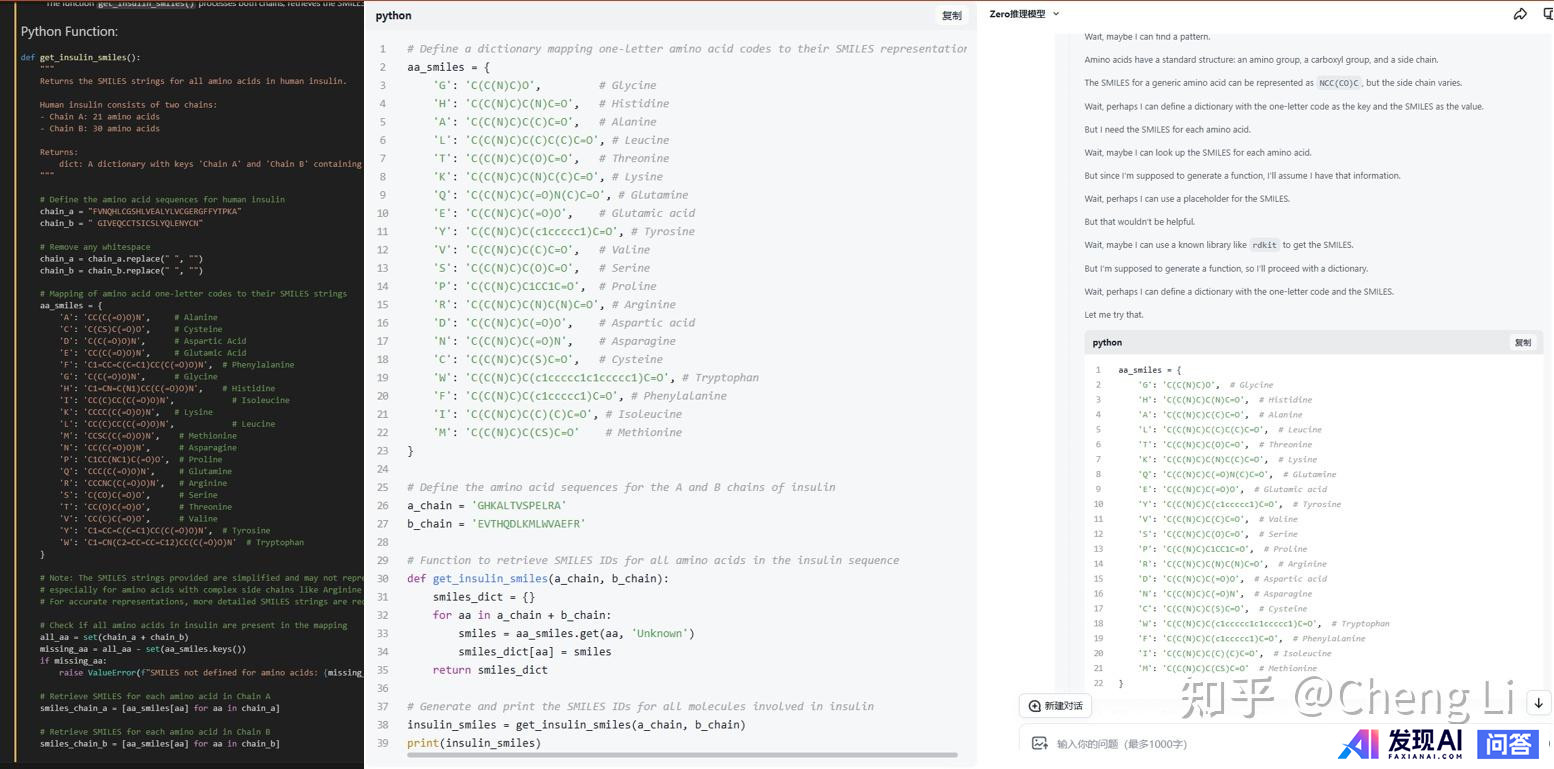Click the new-chat plus bubble icon
The width and height of the screenshot is (1554, 769).
(1035, 706)
